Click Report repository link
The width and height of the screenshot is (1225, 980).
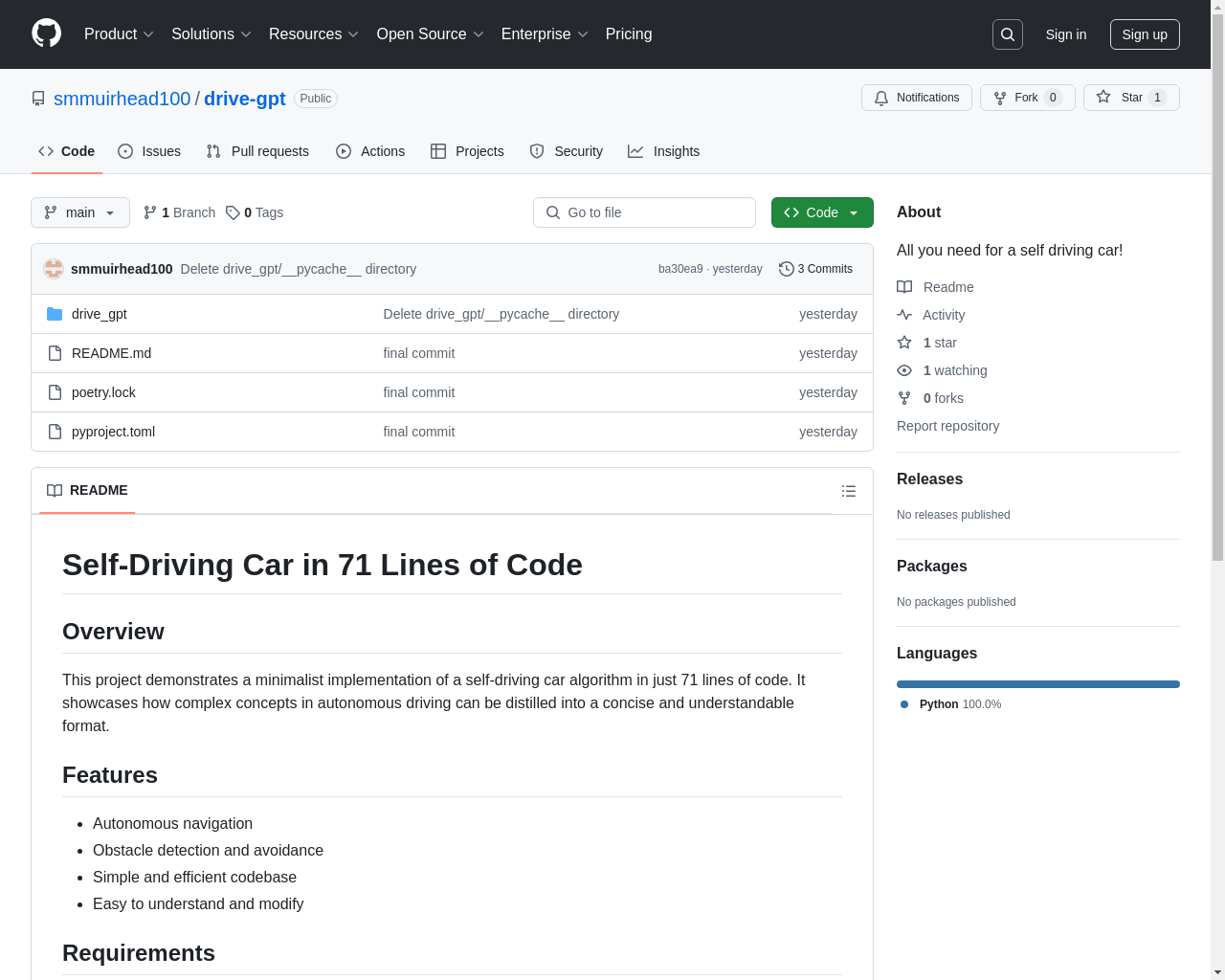tap(947, 426)
